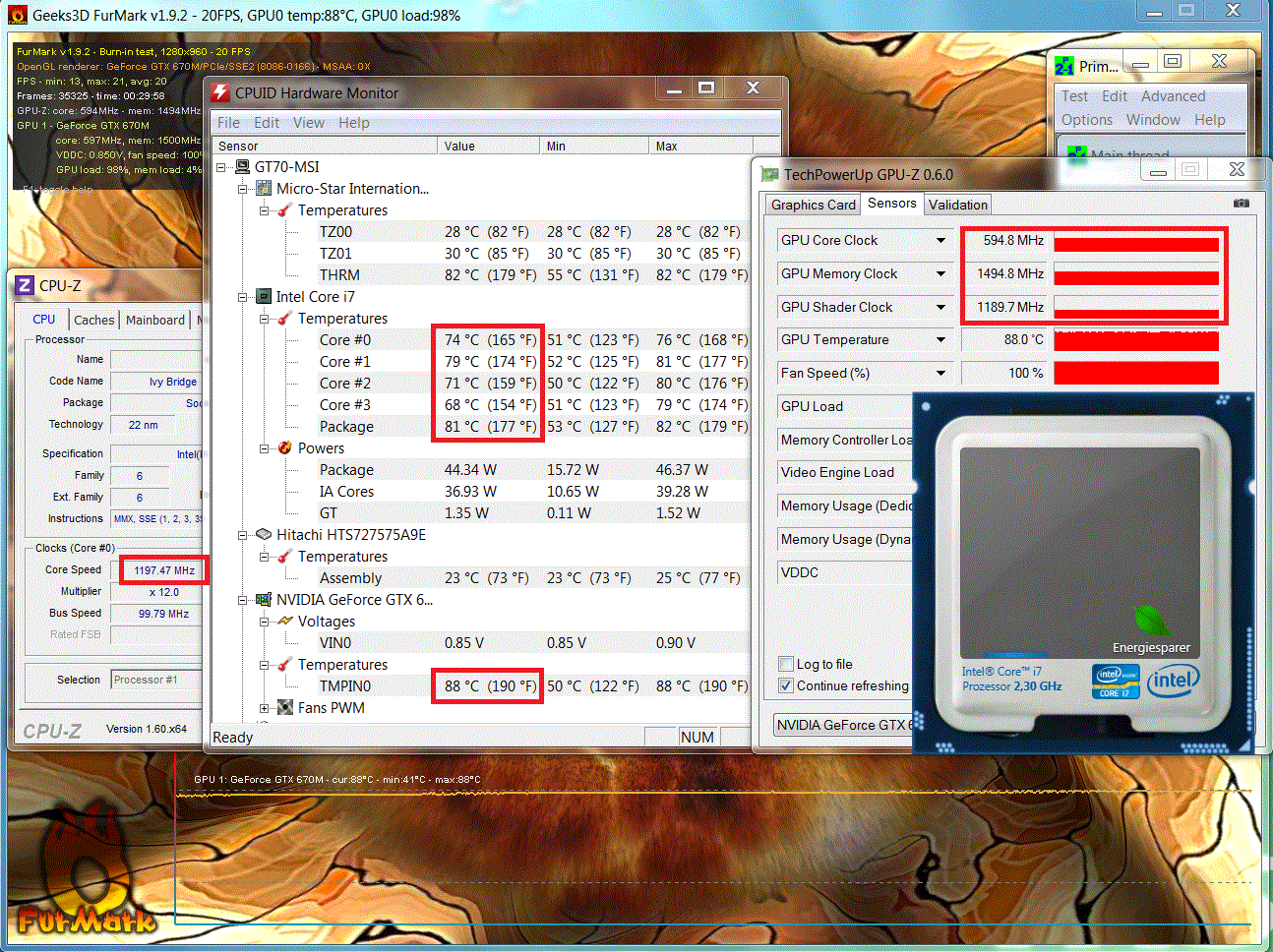Click thermometer icon beside Micro-Star Temperatures
The width and height of the screenshot is (1273, 952).
(285, 210)
